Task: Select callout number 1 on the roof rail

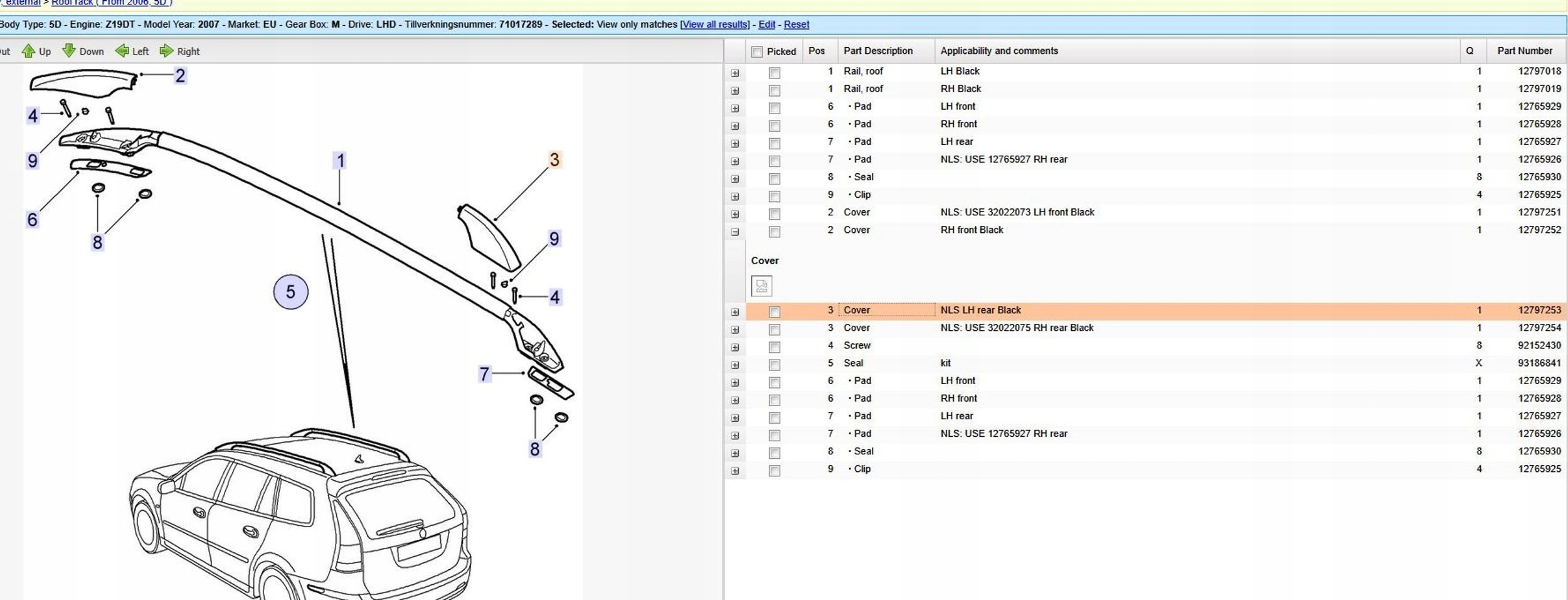Action: click(x=341, y=161)
